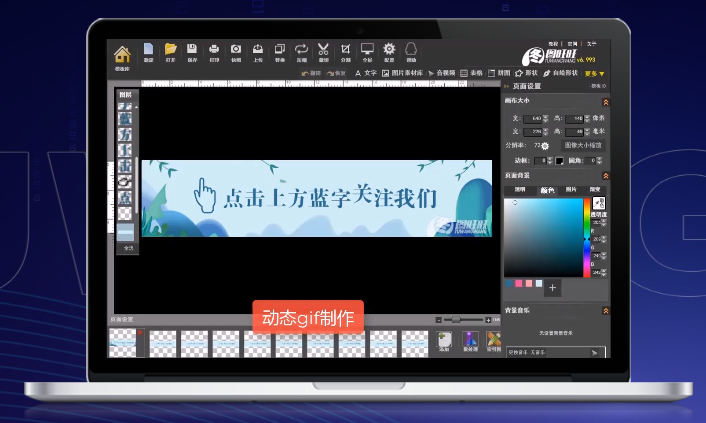Open the 教程 tutorial link
The height and width of the screenshot is (423, 706).
(553, 44)
